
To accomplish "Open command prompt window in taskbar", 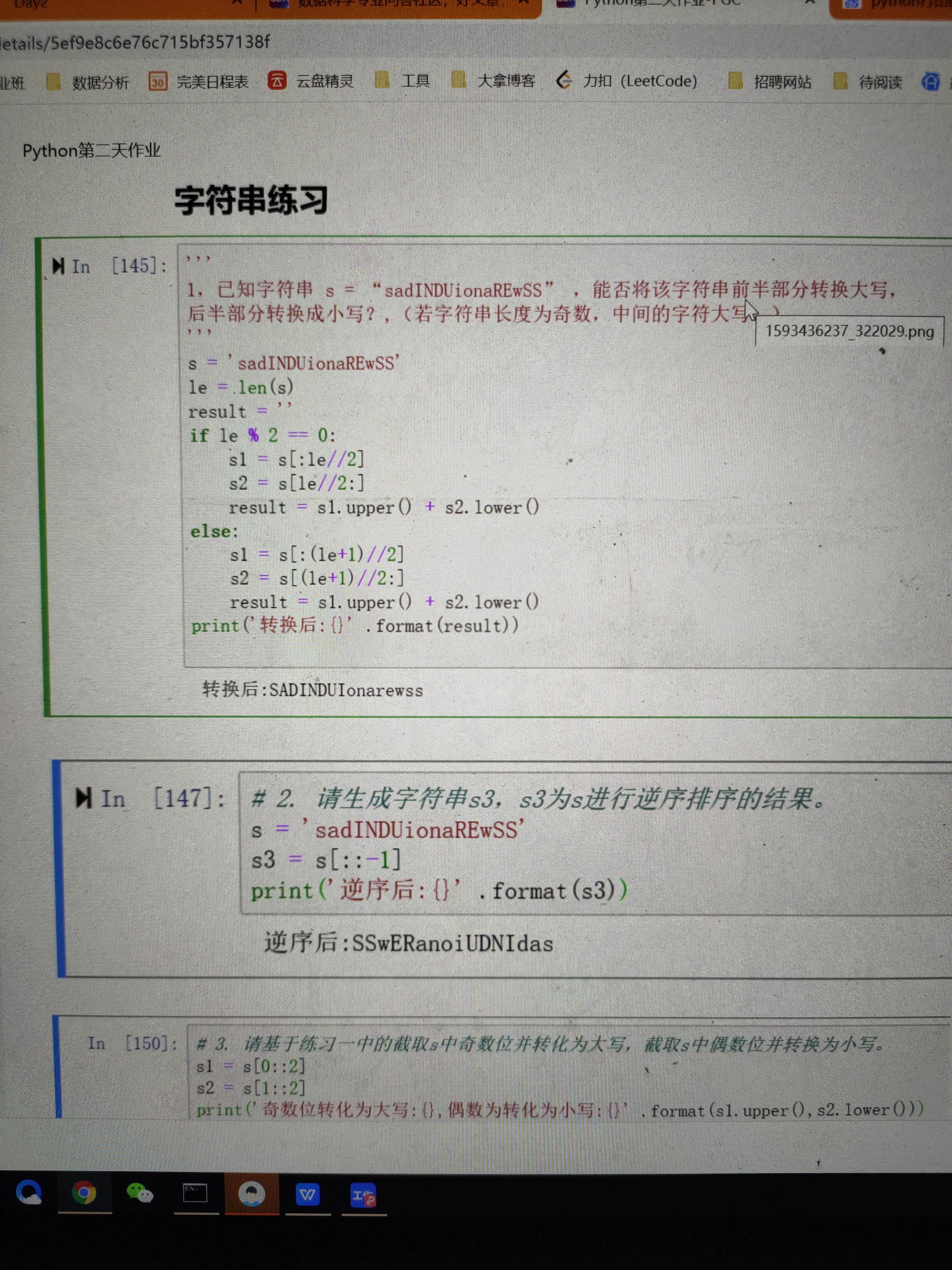I will click(195, 1193).
